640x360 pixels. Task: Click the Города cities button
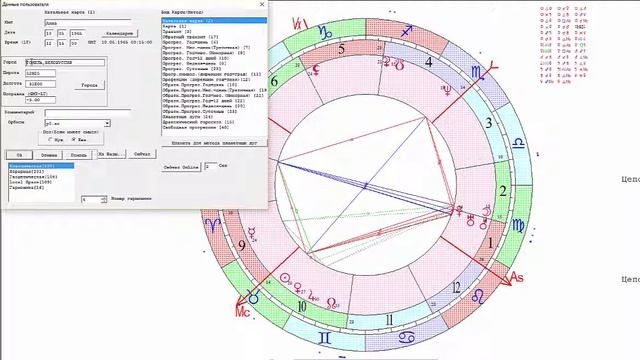(x=89, y=85)
